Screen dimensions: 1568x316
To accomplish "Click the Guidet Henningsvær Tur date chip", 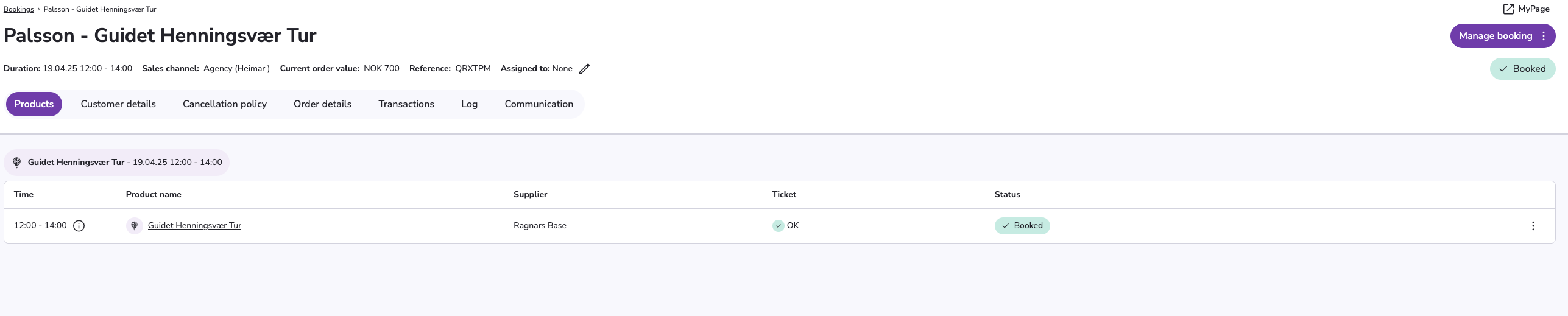I will [116, 163].
